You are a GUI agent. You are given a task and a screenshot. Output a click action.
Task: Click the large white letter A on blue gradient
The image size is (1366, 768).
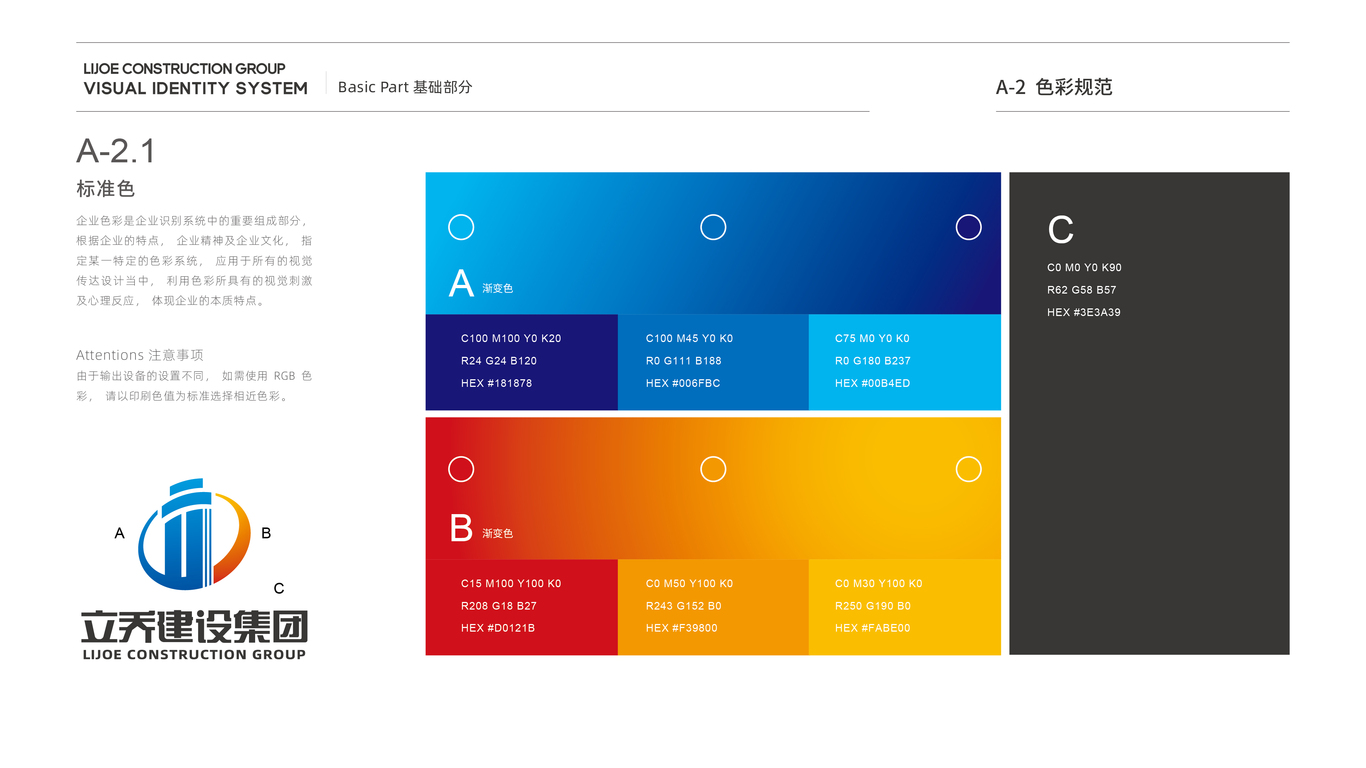[x=461, y=284]
